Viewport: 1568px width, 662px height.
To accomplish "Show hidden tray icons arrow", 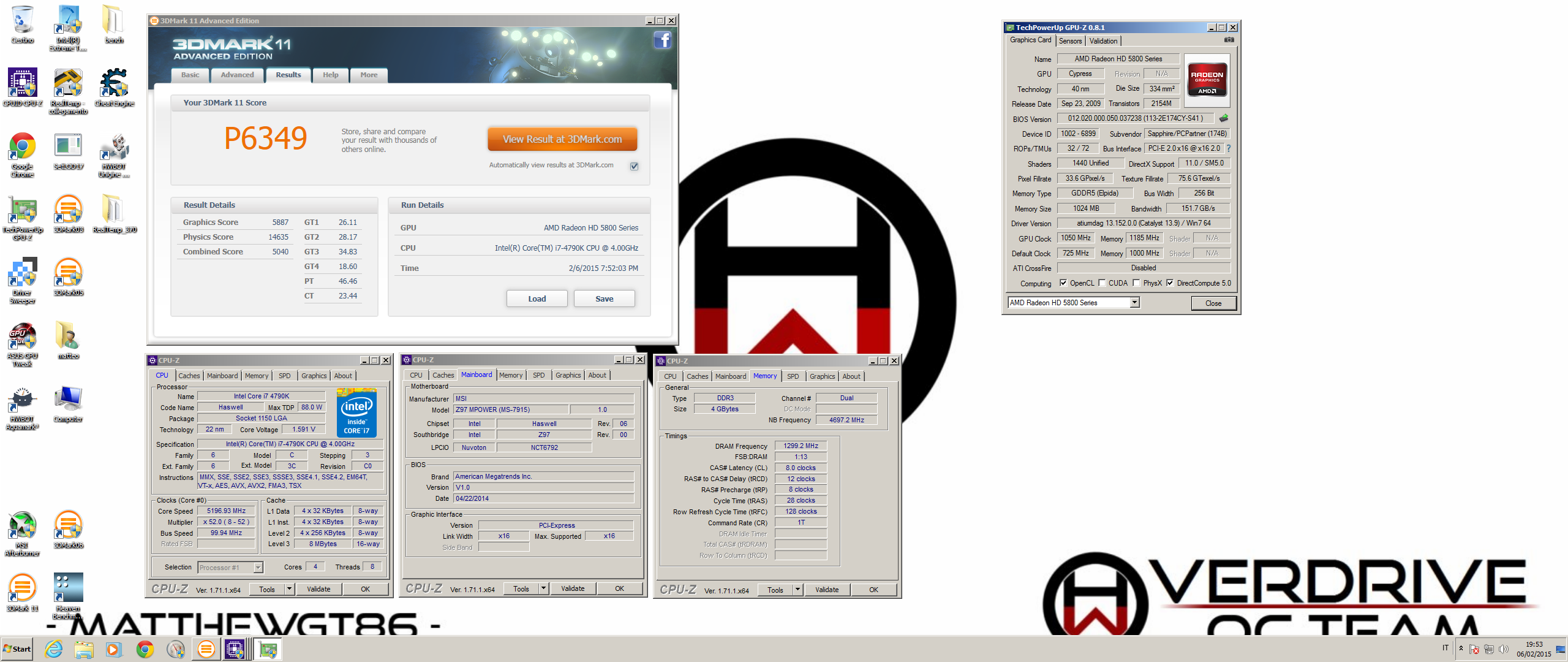I will click(1461, 649).
